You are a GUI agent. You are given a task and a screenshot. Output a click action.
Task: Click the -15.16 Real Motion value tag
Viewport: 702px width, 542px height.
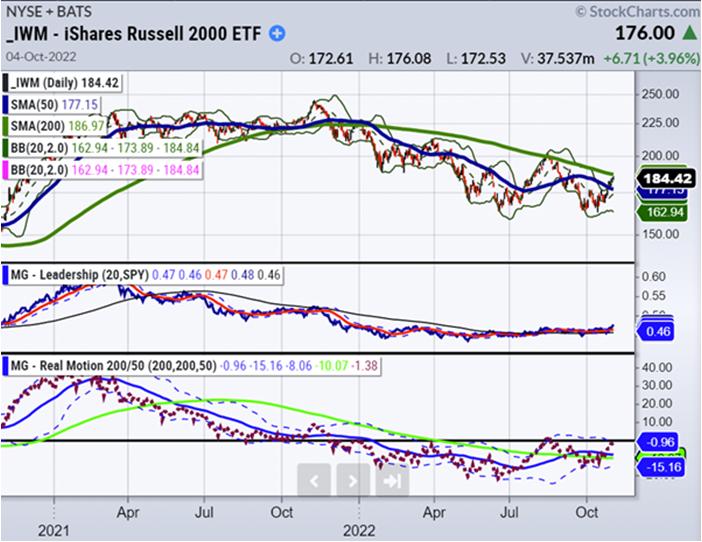[x=661, y=467]
